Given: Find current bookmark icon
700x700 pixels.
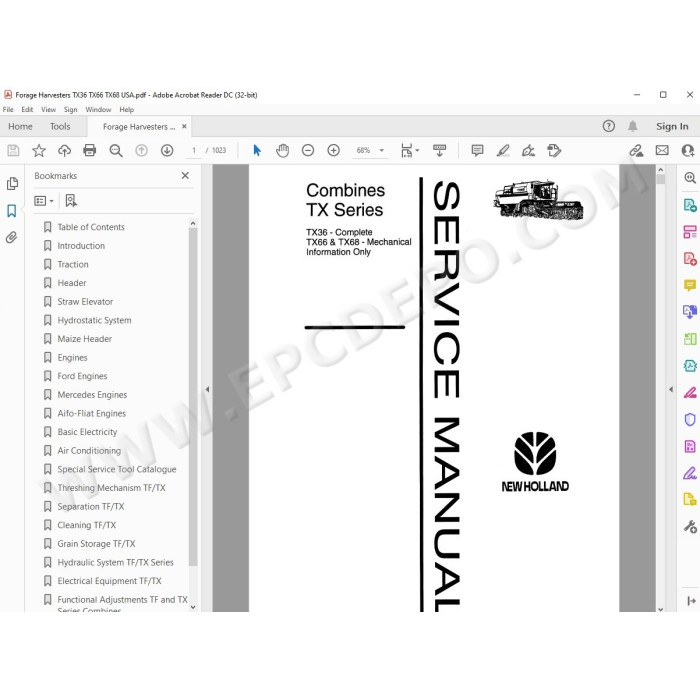Looking at the screenshot, I should point(71,200).
